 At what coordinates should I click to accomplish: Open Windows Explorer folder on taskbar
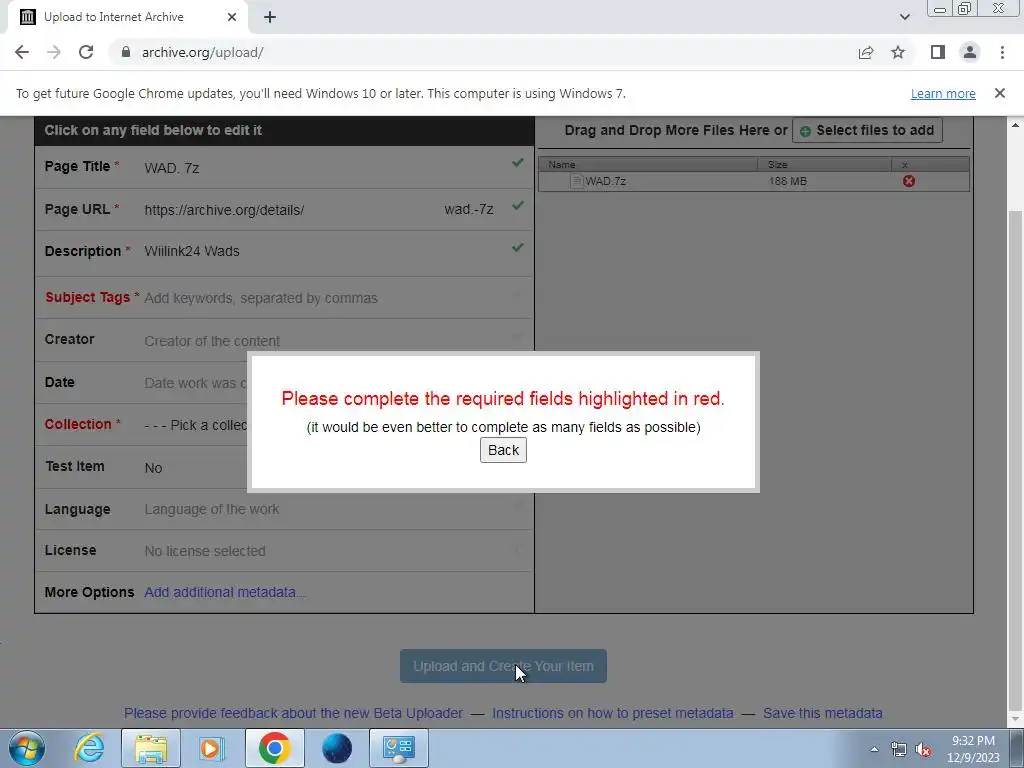point(151,748)
